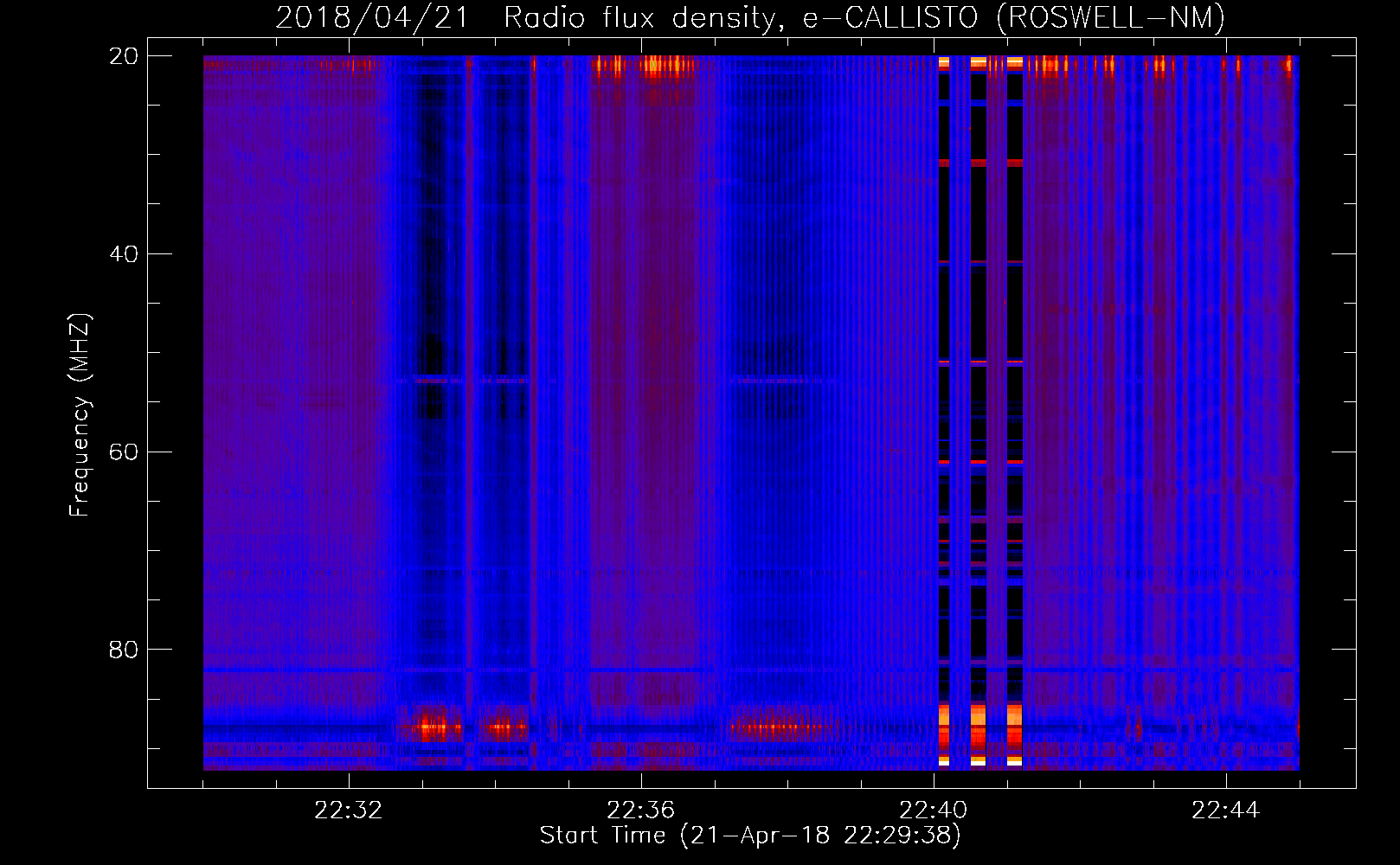Select the 'Frequency (MHZ)' axis label
Screen dimensions: 1400x865
tap(79, 415)
